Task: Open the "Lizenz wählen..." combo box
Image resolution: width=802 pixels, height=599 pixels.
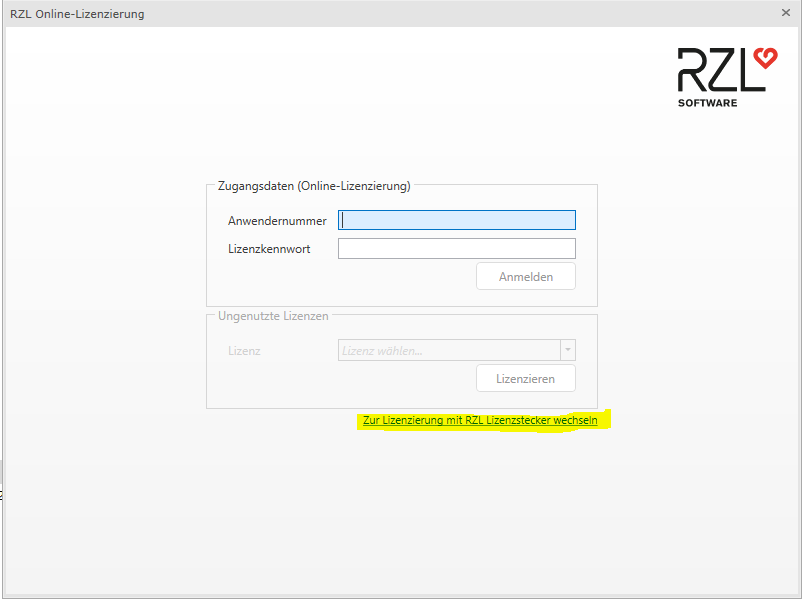Action: click(450, 350)
